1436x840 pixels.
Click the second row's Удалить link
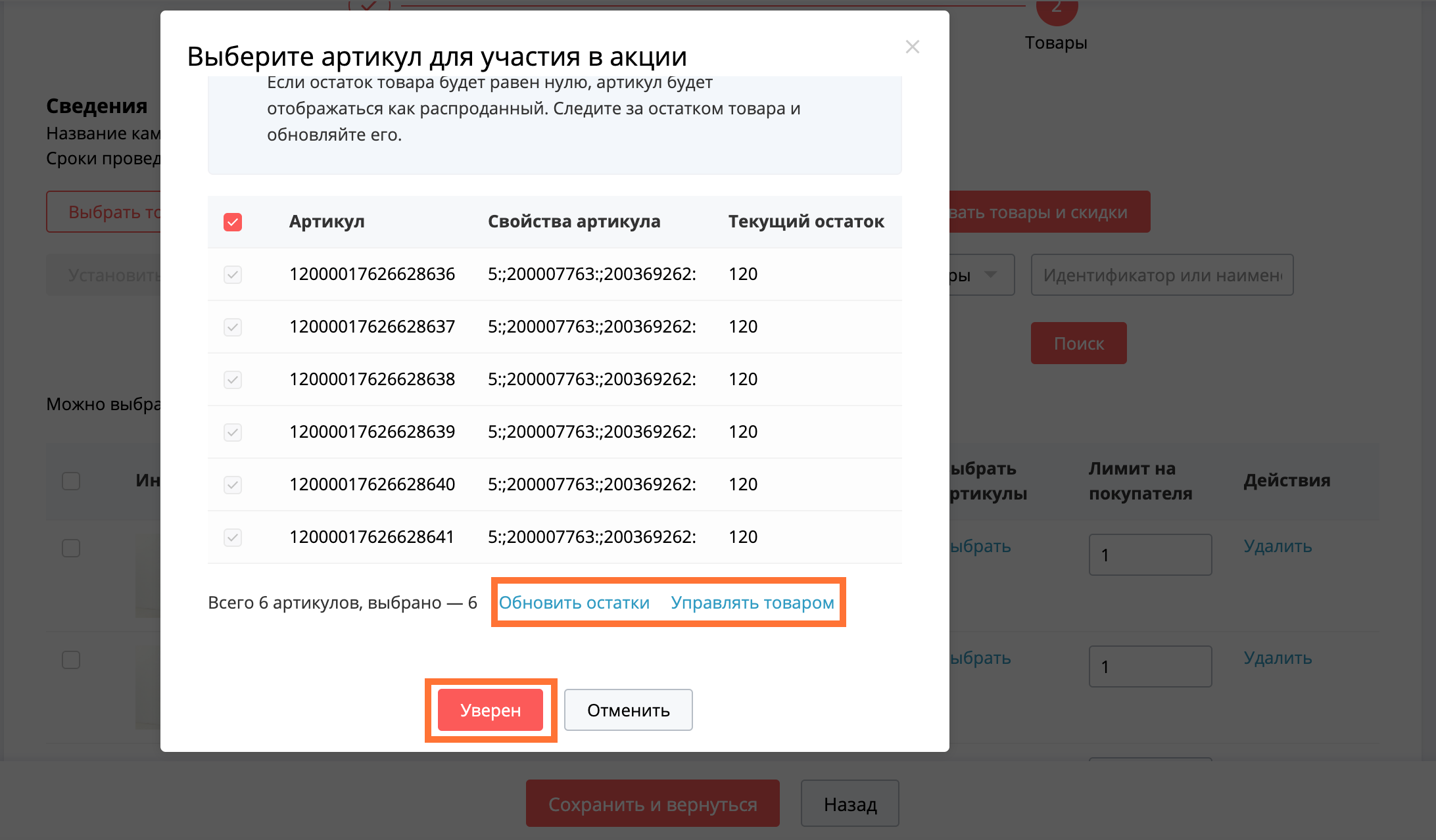1278,658
